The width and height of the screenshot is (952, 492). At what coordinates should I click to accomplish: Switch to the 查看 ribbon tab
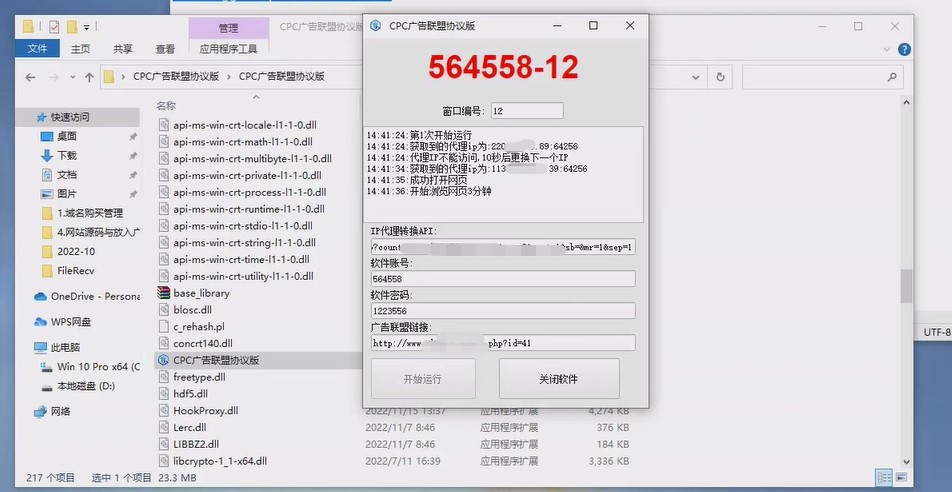point(165,49)
